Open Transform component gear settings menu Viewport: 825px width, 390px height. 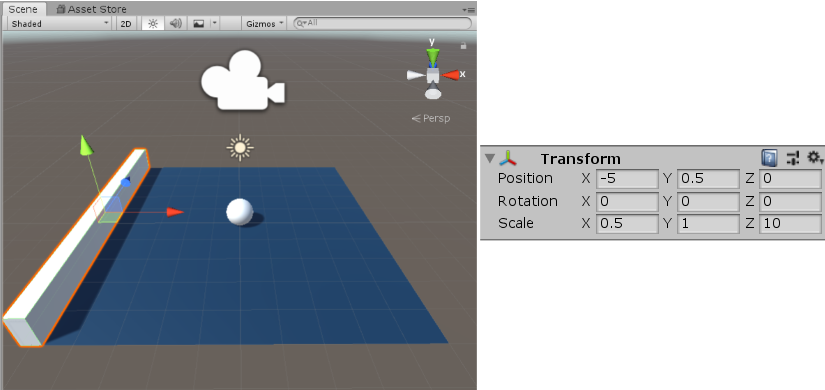[815, 157]
